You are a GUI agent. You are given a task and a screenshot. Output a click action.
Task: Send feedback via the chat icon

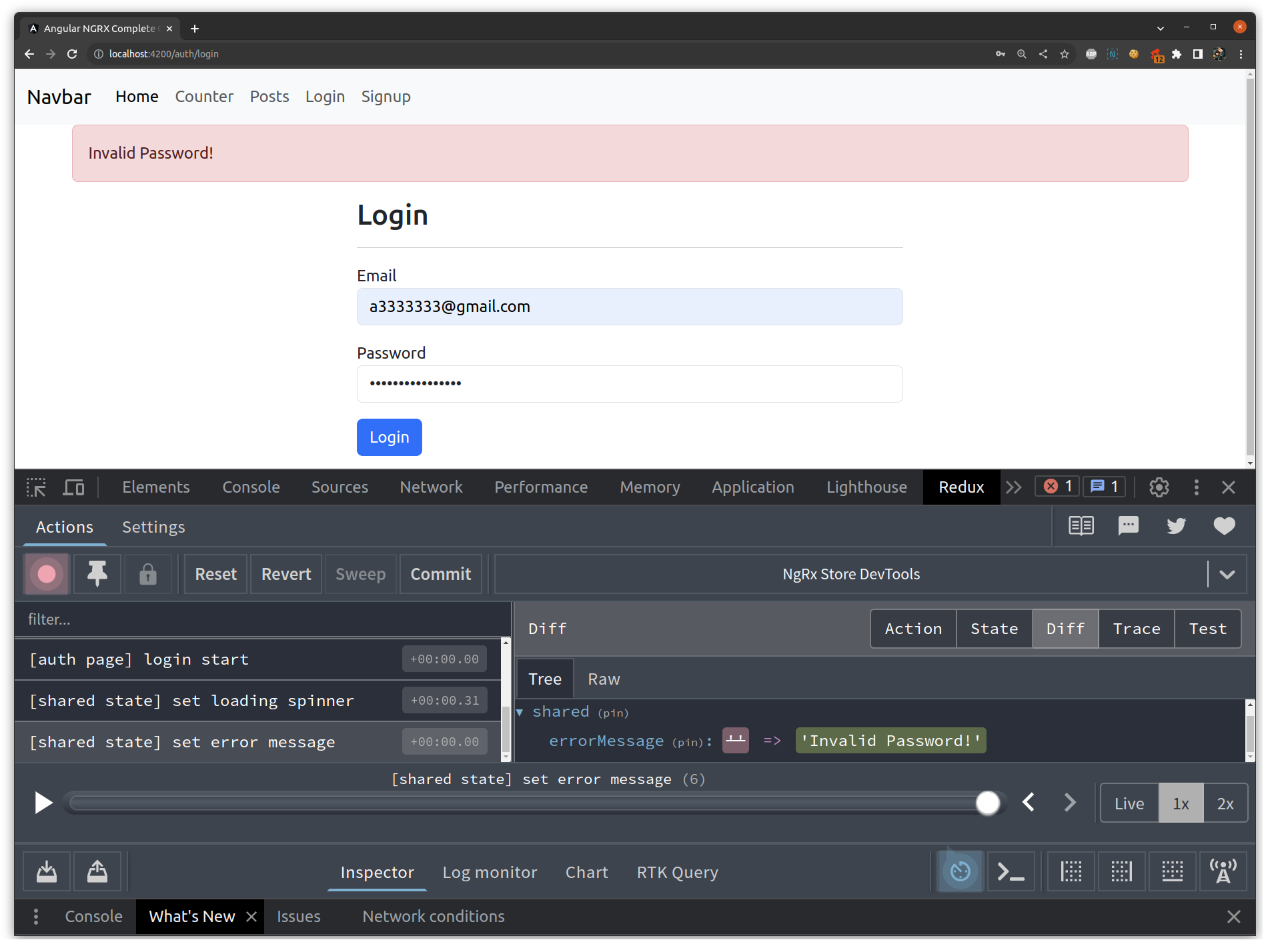click(x=1128, y=525)
